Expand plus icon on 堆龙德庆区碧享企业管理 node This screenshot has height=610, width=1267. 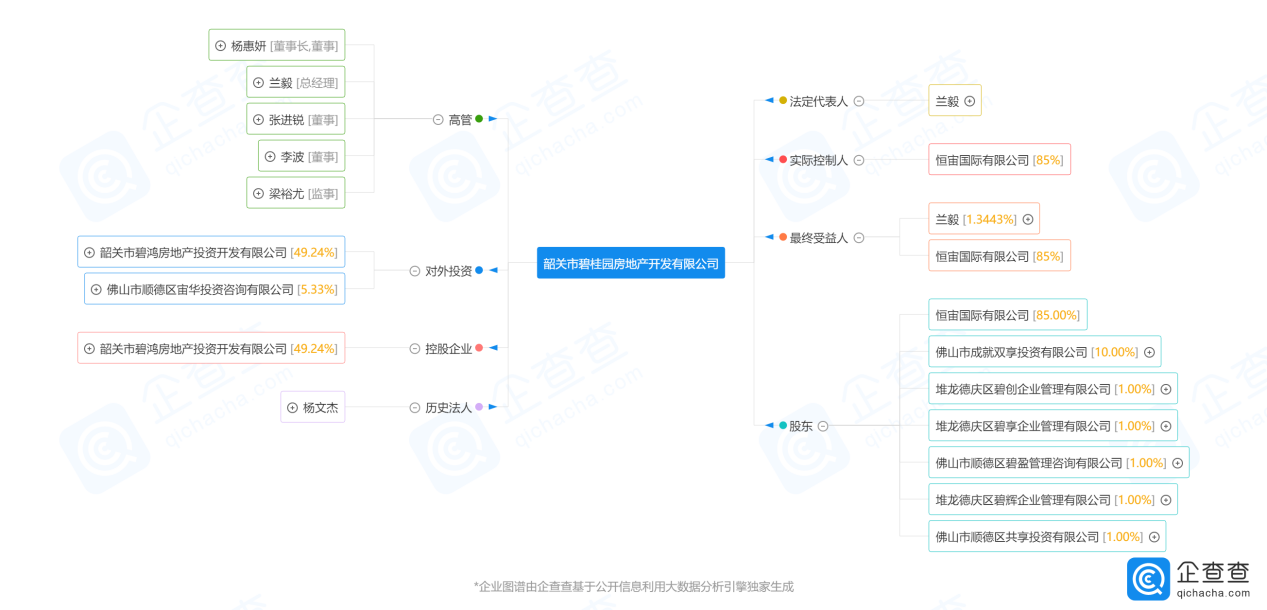(x=1166, y=426)
